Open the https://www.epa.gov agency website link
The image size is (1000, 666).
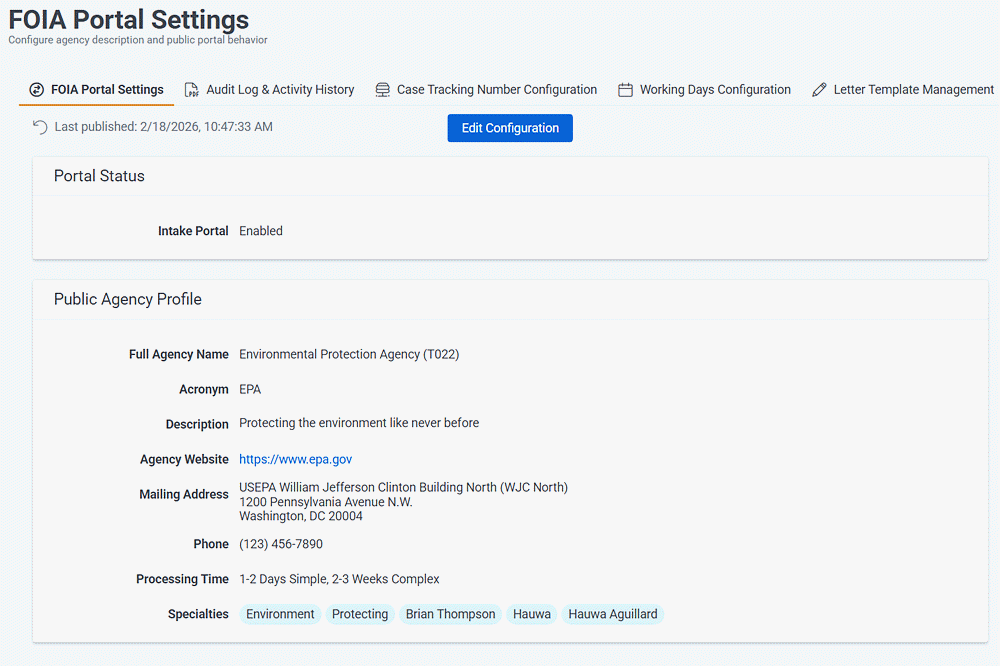[295, 459]
